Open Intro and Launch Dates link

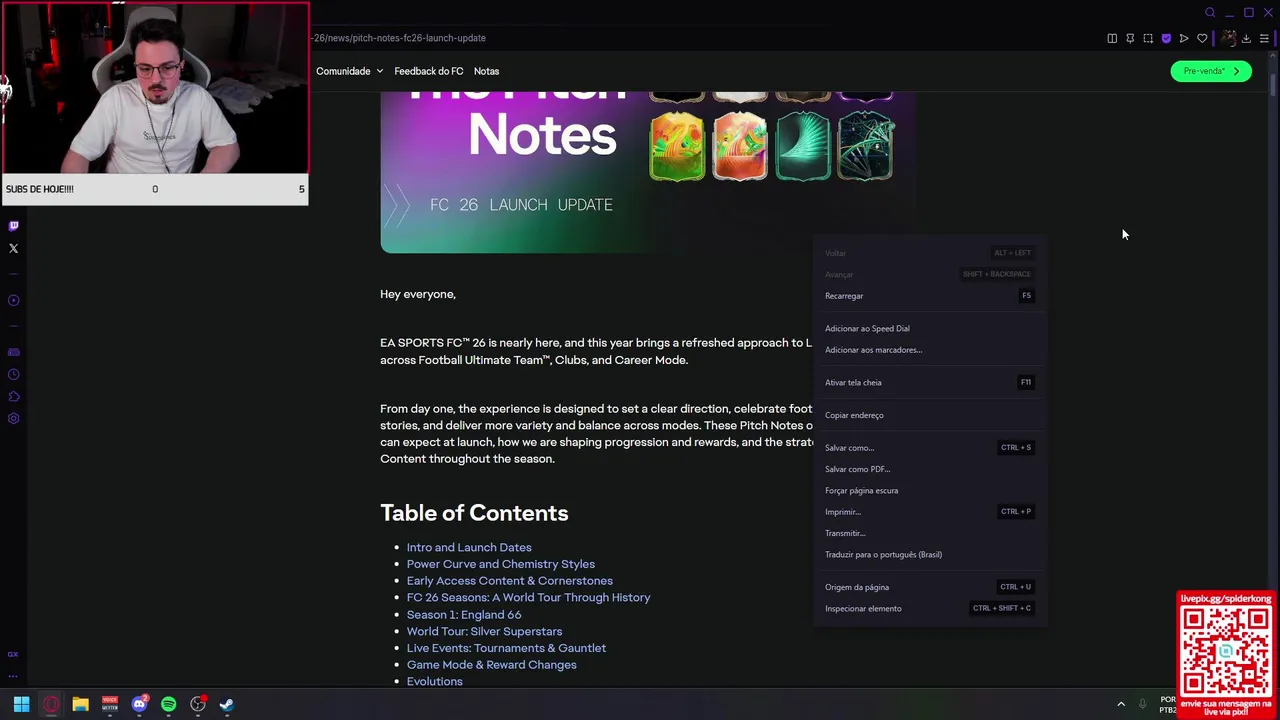469,547
